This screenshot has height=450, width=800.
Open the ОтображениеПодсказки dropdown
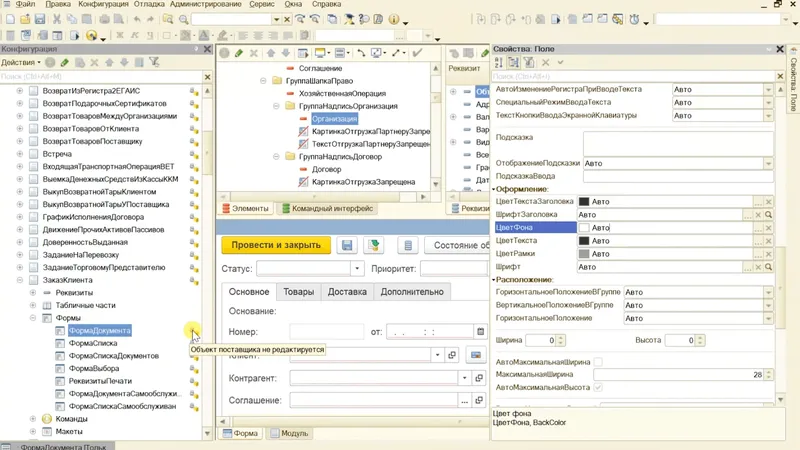coord(768,163)
